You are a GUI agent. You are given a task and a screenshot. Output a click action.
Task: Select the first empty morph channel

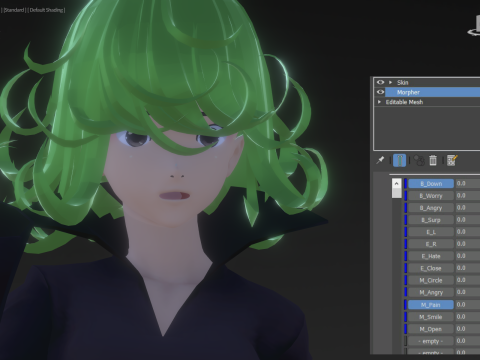431,341
